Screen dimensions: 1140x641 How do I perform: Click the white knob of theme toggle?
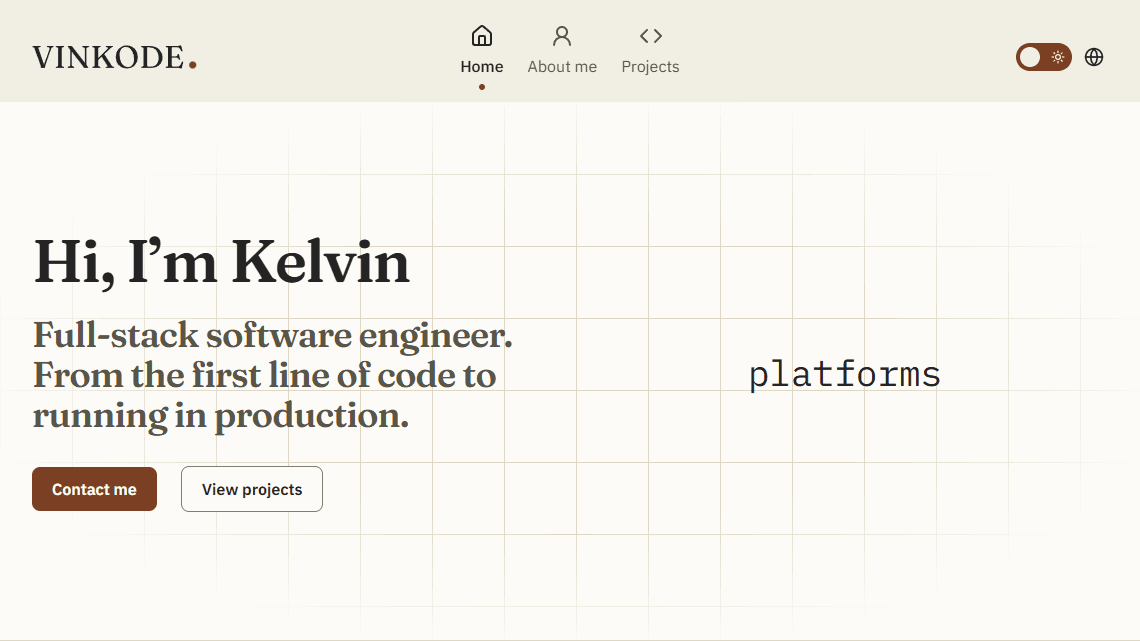coord(1029,57)
